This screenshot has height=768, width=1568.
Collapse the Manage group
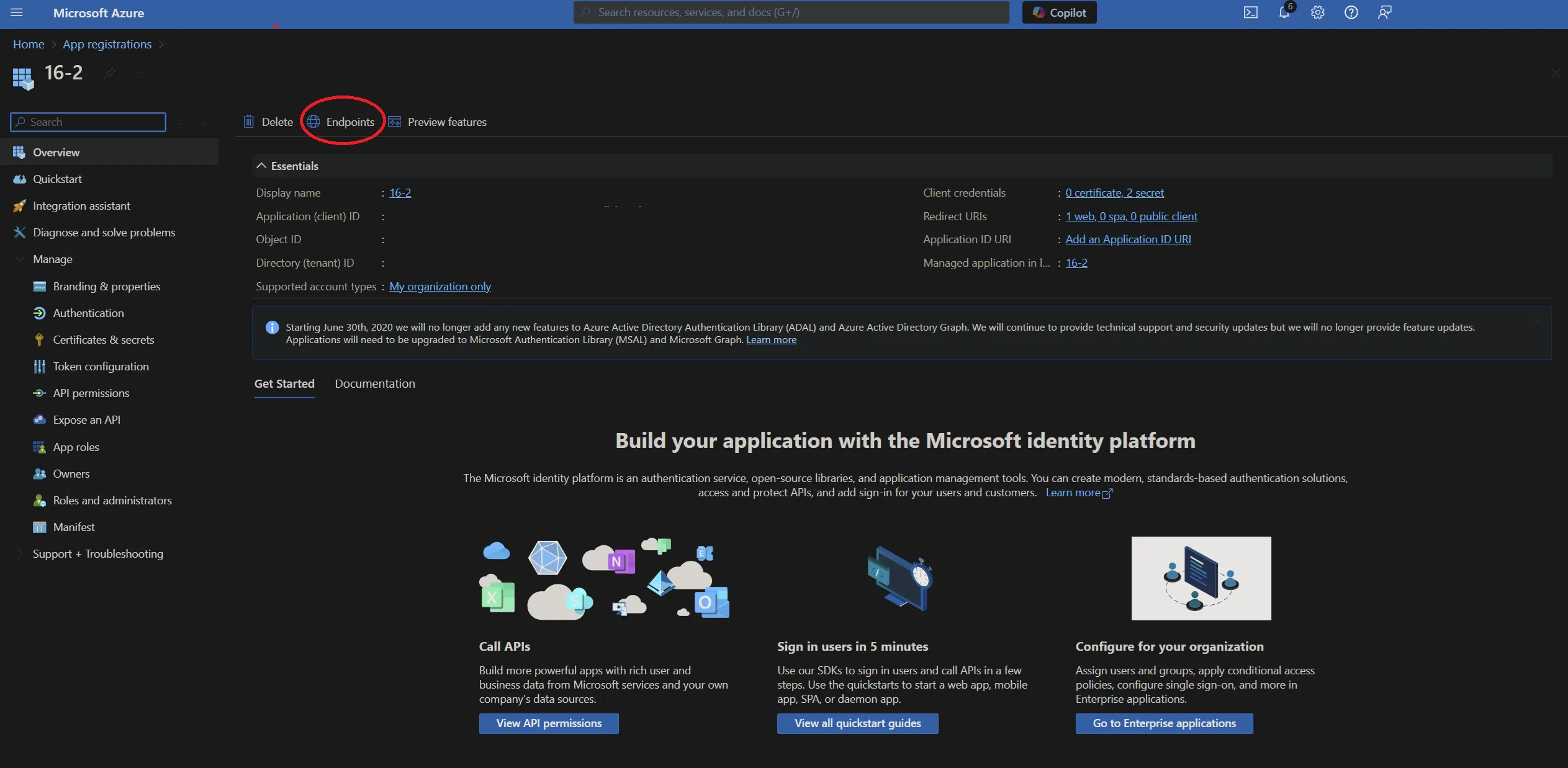20,259
